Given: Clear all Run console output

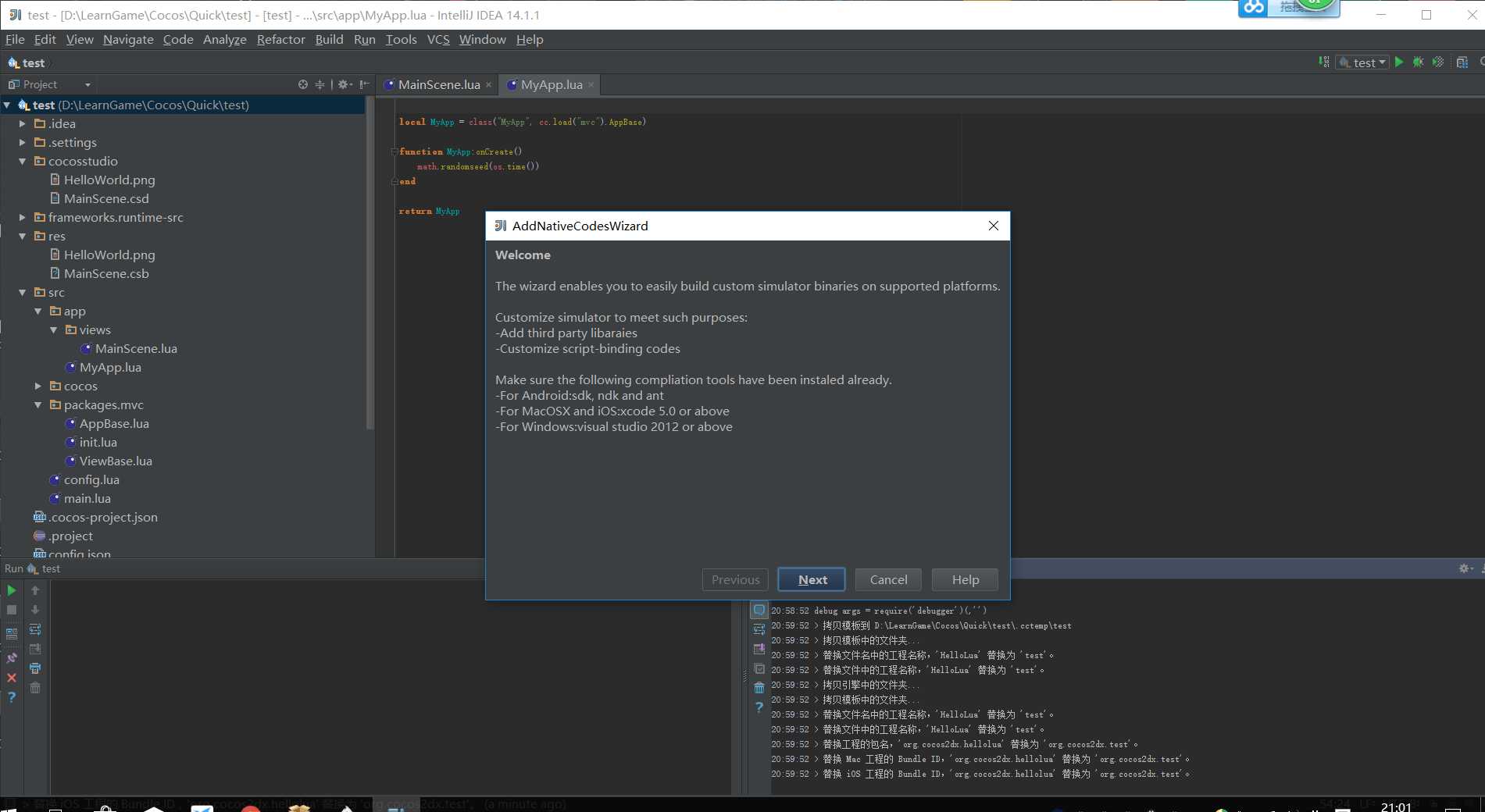Looking at the screenshot, I should (x=35, y=688).
